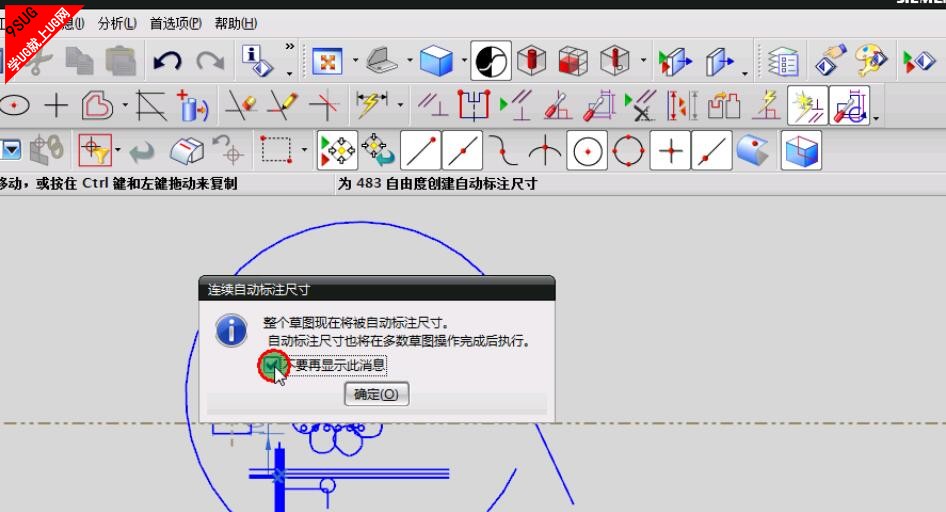Toggle the See-Thru black-white circle button
Screen dimensions: 946x512
point(490,61)
